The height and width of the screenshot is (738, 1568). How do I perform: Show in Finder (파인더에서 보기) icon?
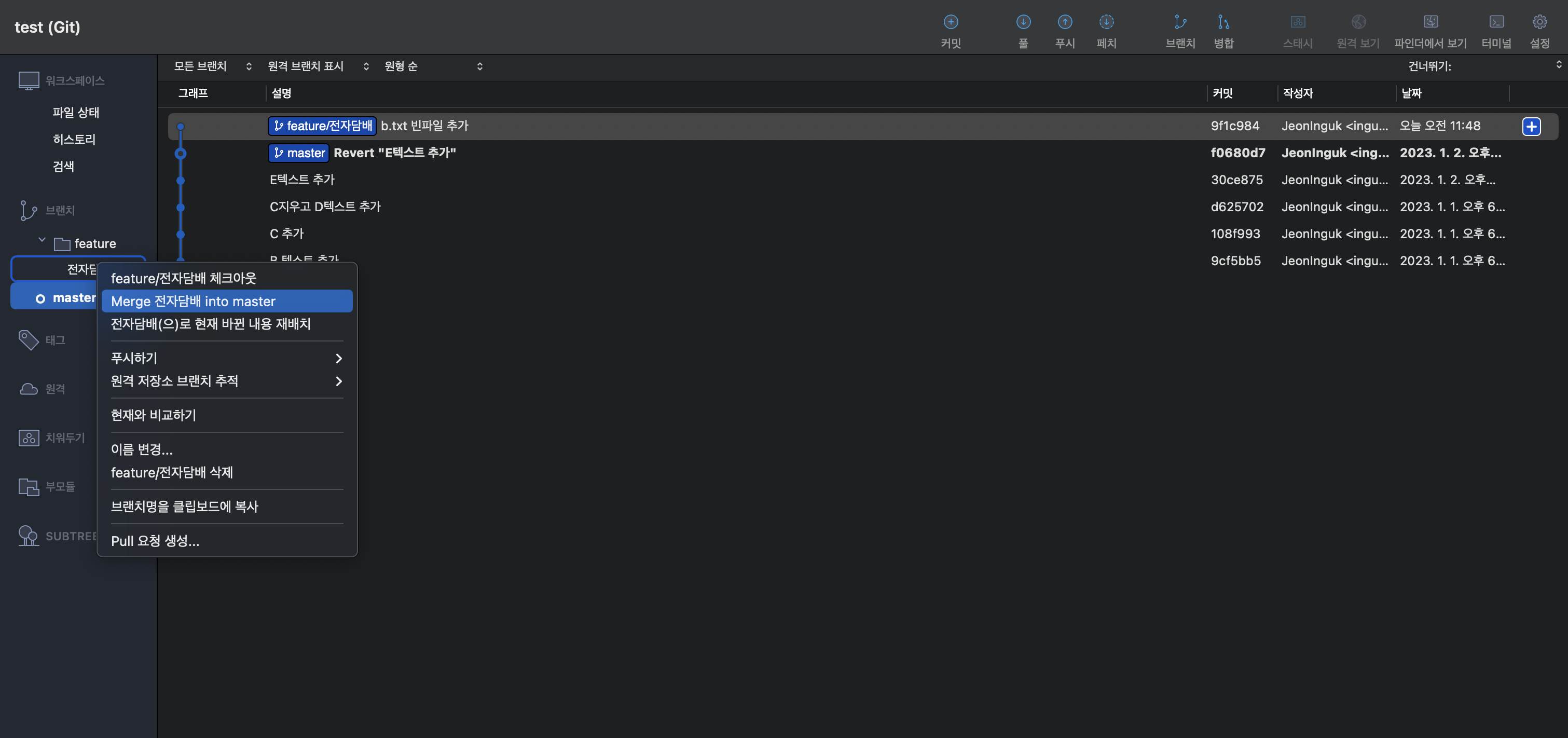point(1431,22)
